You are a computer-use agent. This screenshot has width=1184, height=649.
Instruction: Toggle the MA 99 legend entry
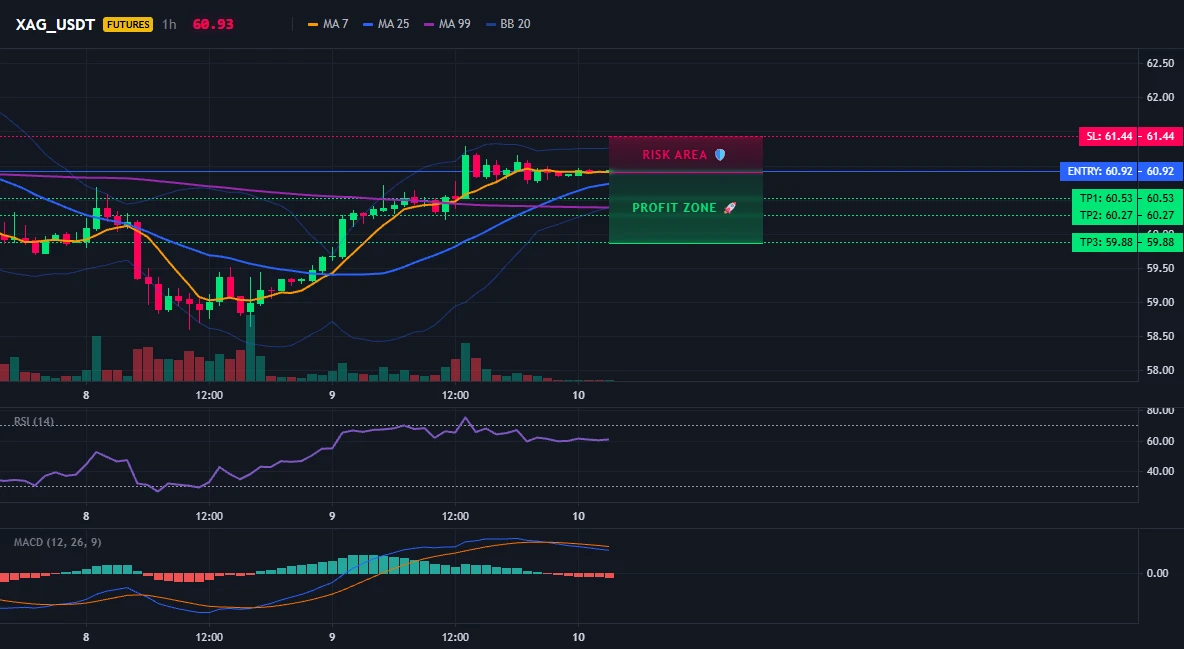pyautogui.click(x=447, y=24)
